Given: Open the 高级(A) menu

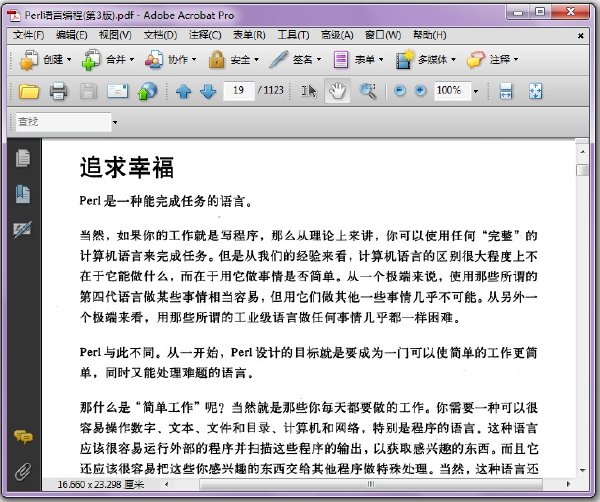Looking at the screenshot, I should pyautogui.click(x=337, y=35).
